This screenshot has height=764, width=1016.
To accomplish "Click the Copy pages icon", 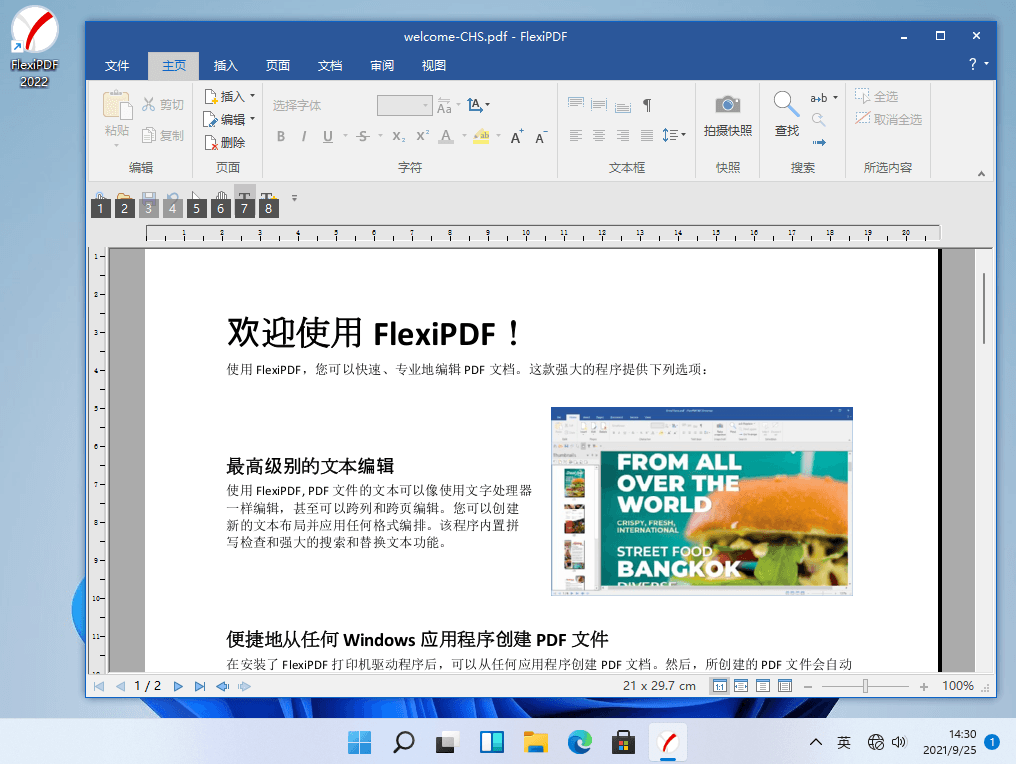I will pyautogui.click(x=149, y=135).
